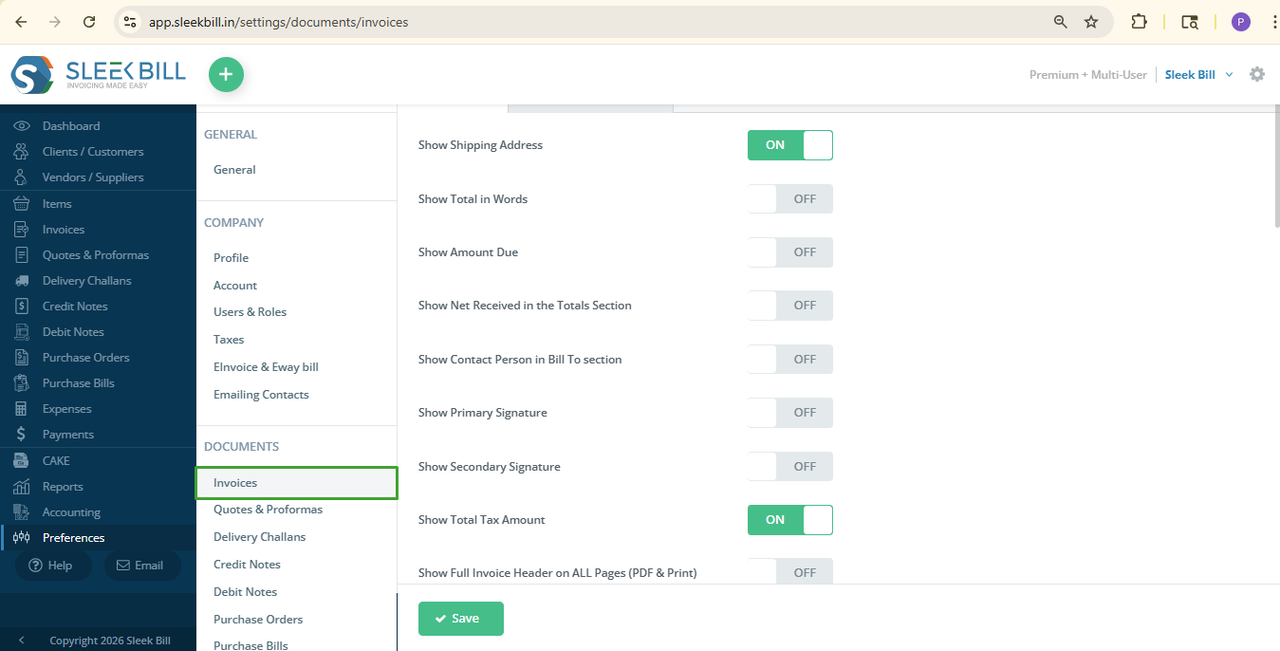The width and height of the screenshot is (1280, 651).
Task: Click the browser zoom magnifier icon
Action: [1061, 22]
